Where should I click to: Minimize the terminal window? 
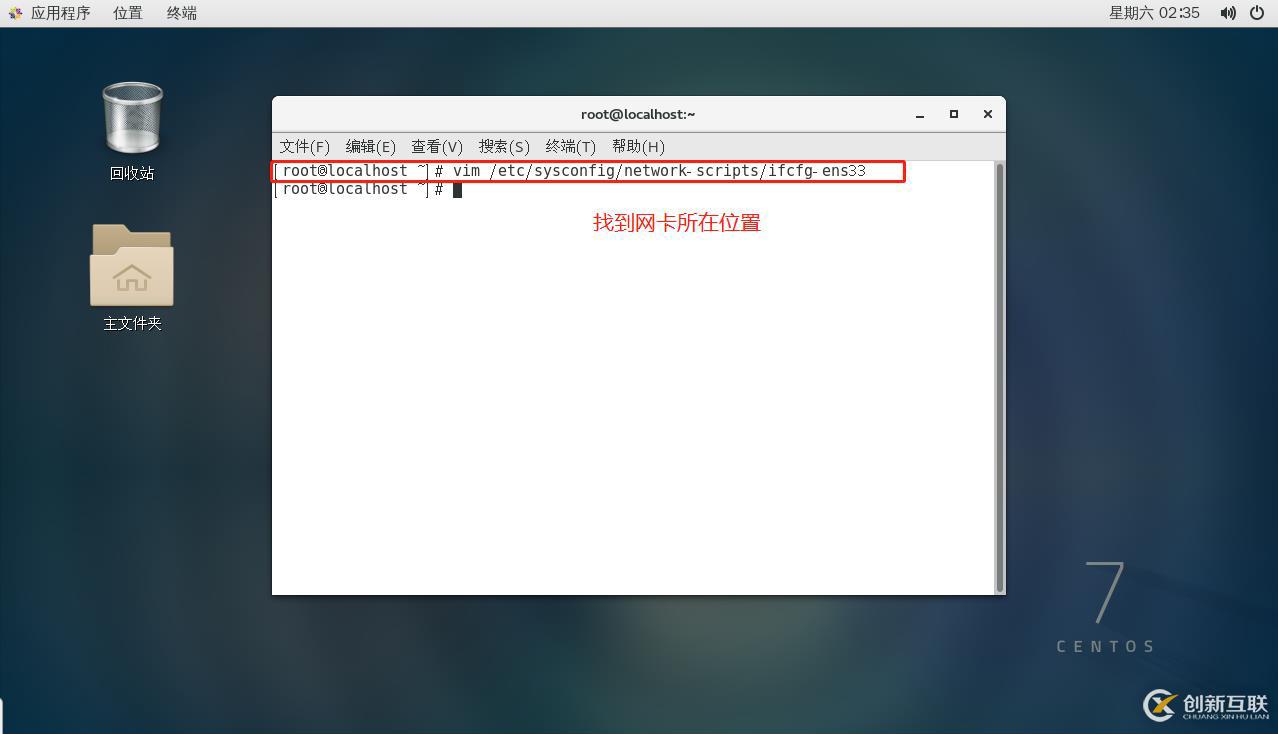click(x=920, y=114)
